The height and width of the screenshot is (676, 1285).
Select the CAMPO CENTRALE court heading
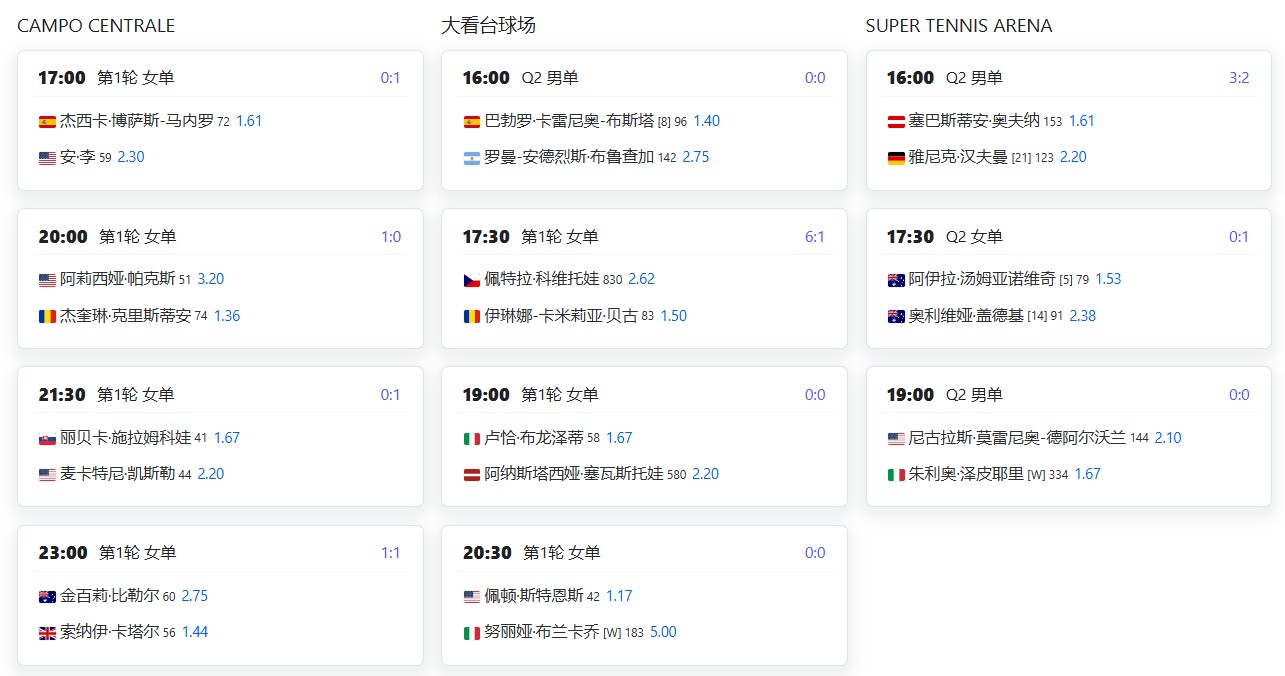pos(96,26)
